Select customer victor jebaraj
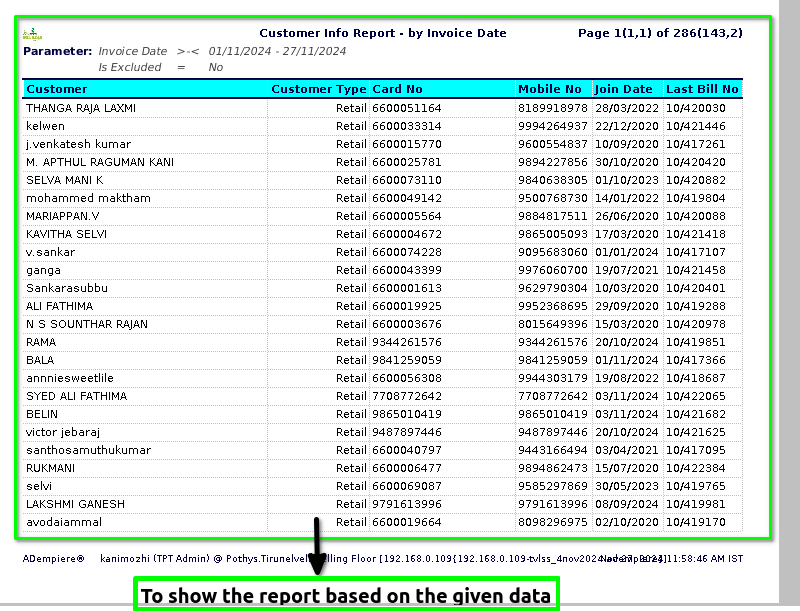This screenshot has height=611, width=800. pos(63,432)
